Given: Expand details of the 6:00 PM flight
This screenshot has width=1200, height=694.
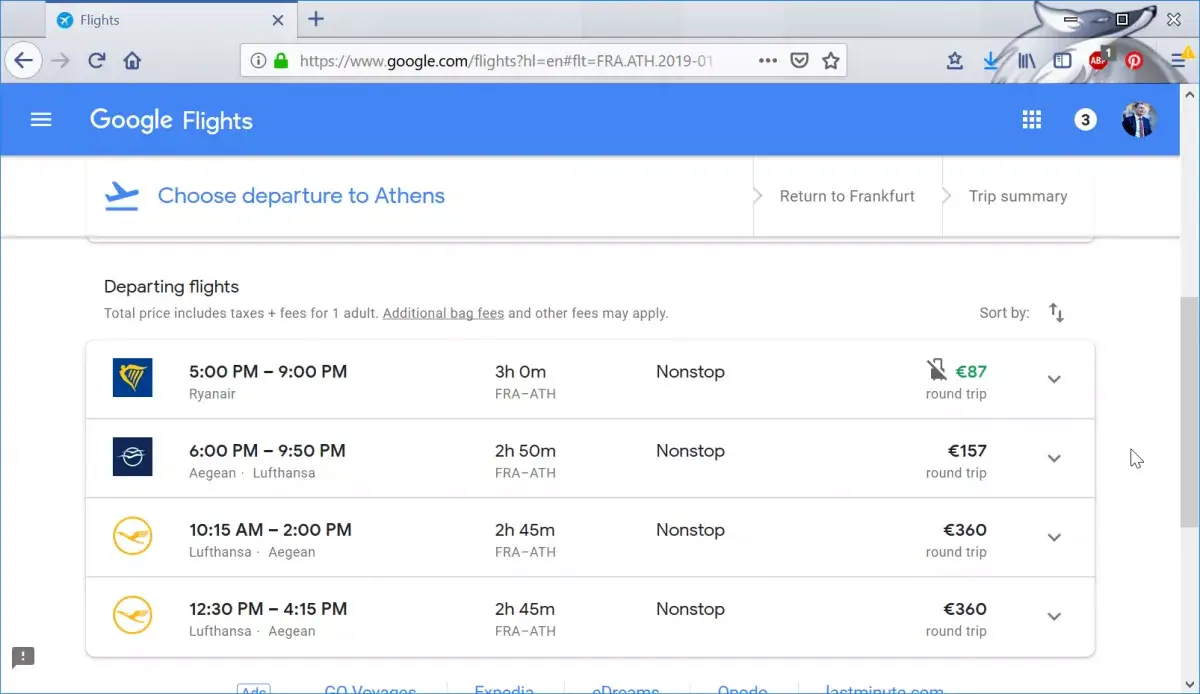Looking at the screenshot, I should pos(1054,458).
